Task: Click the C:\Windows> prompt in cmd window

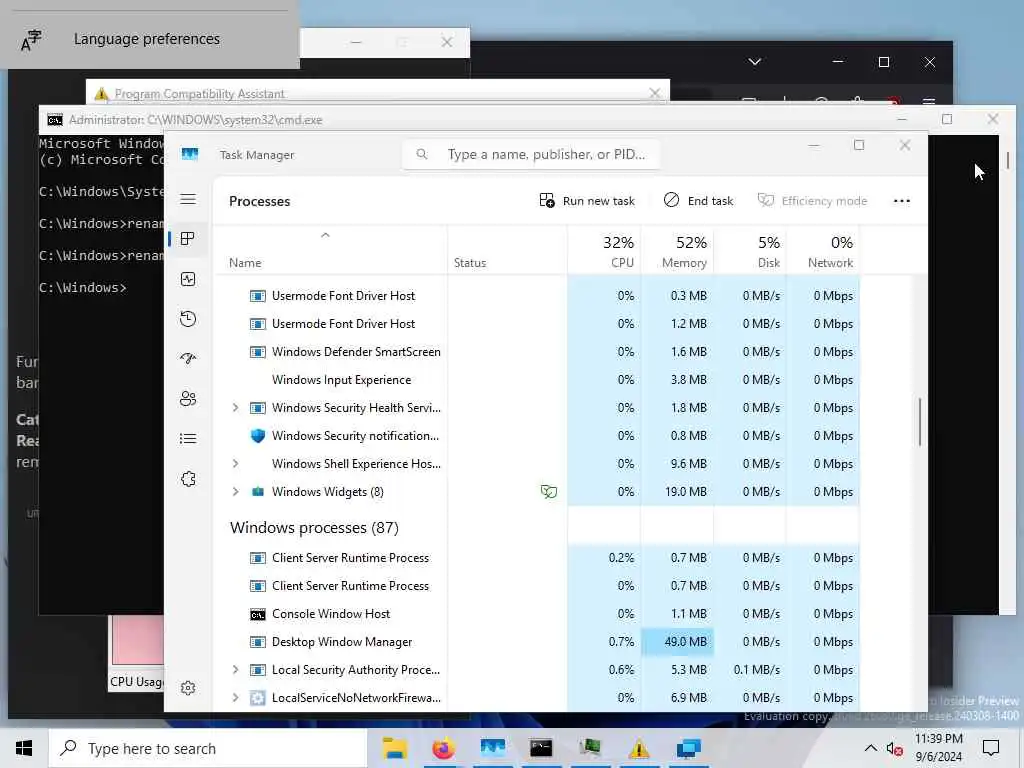Action: point(82,287)
